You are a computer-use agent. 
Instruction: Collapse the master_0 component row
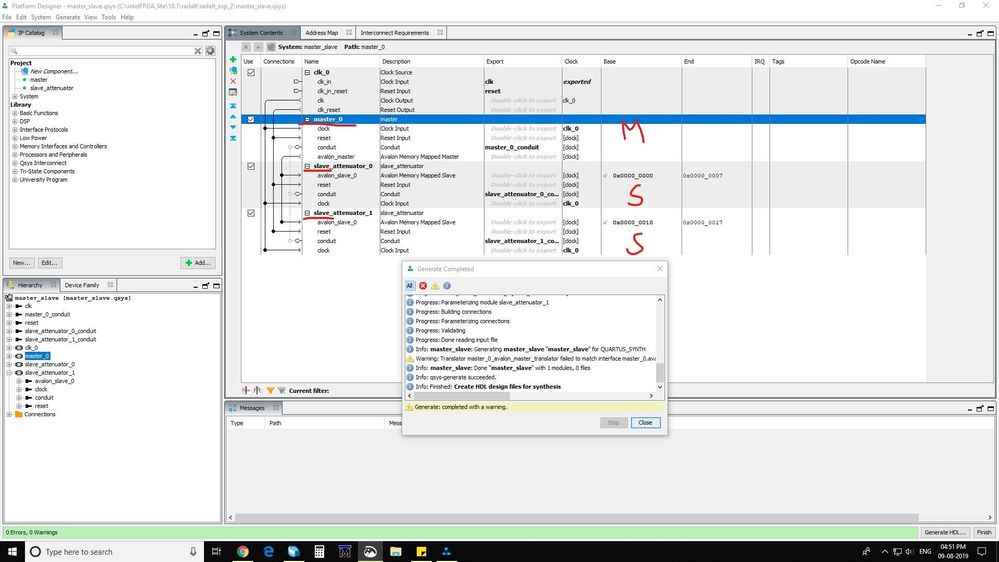[x=308, y=119]
